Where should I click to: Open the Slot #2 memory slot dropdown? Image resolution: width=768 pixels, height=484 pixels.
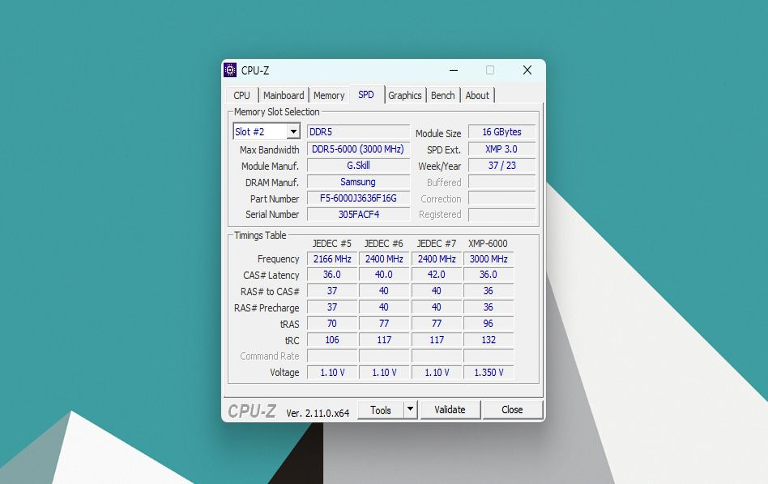pyautogui.click(x=266, y=131)
